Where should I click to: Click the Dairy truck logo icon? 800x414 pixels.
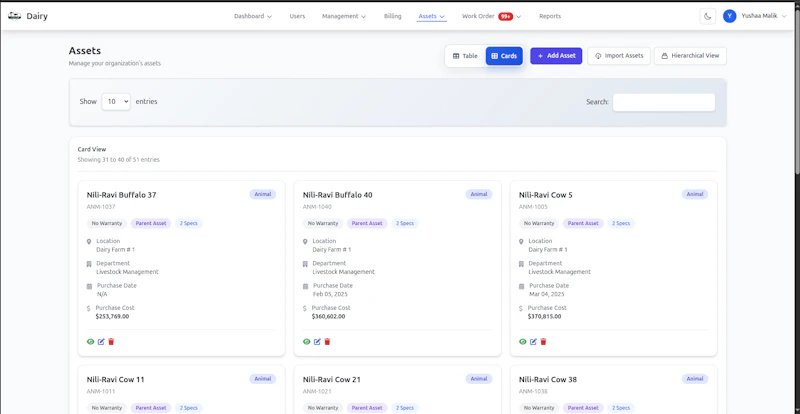(x=14, y=16)
